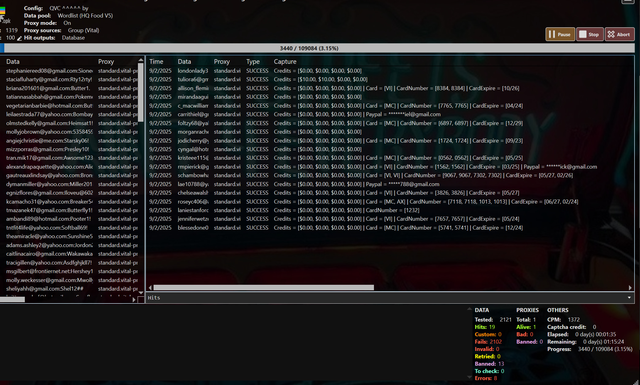Abort the job immediately
The image size is (640, 385).
(x=620, y=34)
